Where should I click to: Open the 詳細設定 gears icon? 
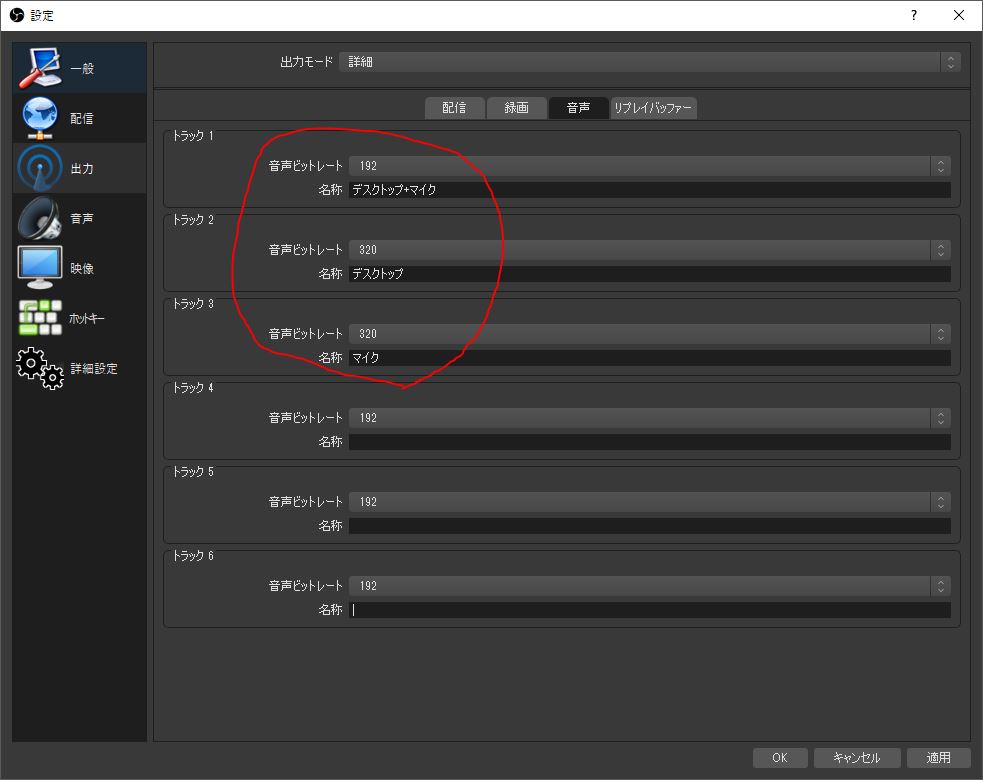(x=40, y=368)
